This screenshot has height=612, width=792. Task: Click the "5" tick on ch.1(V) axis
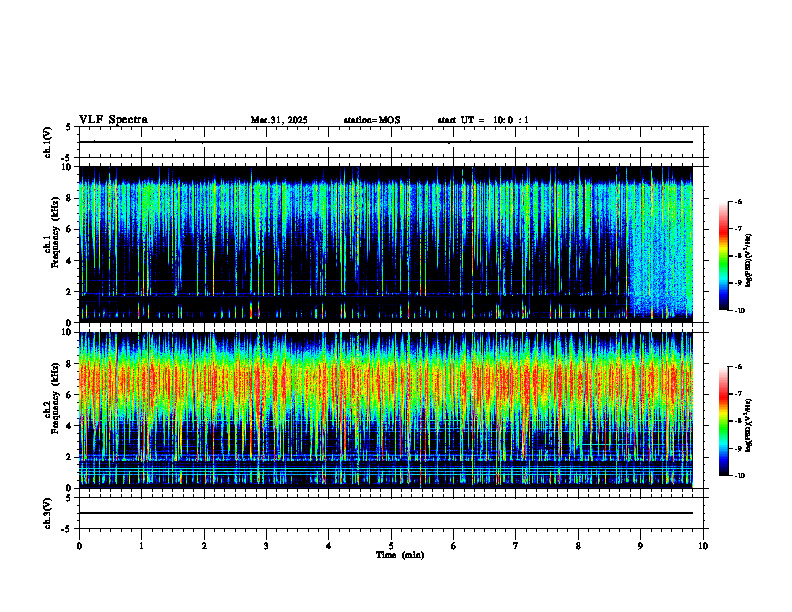[70, 127]
